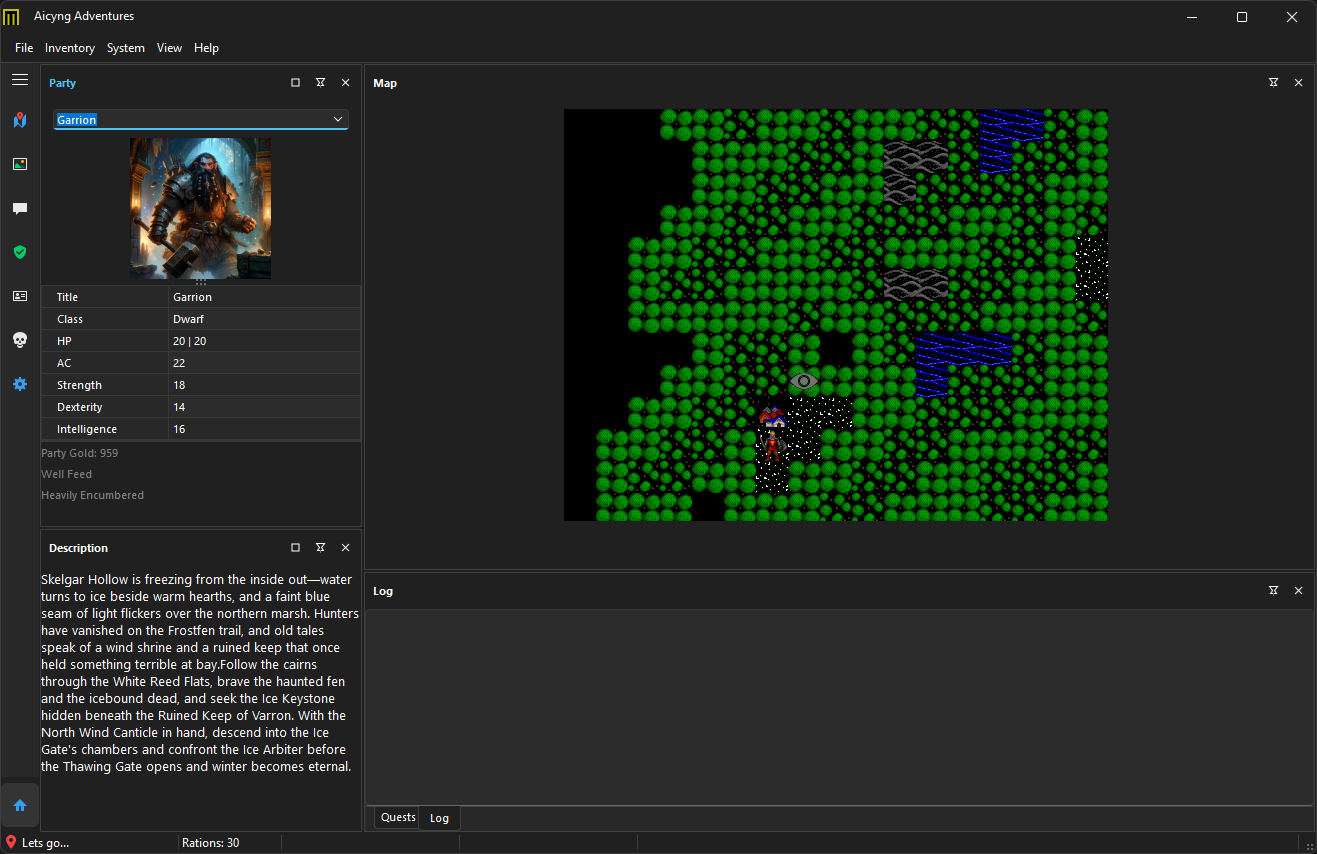The image size is (1317, 854).
Task: Click the eye marker on the map
Action: 803,381
